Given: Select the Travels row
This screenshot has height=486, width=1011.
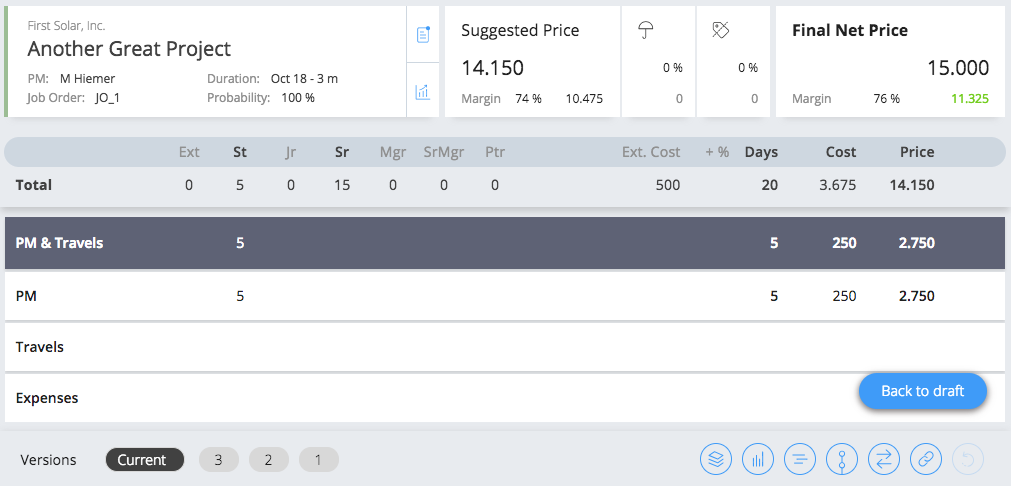Looking at the screenshot, I should click(x=505, y=347).
